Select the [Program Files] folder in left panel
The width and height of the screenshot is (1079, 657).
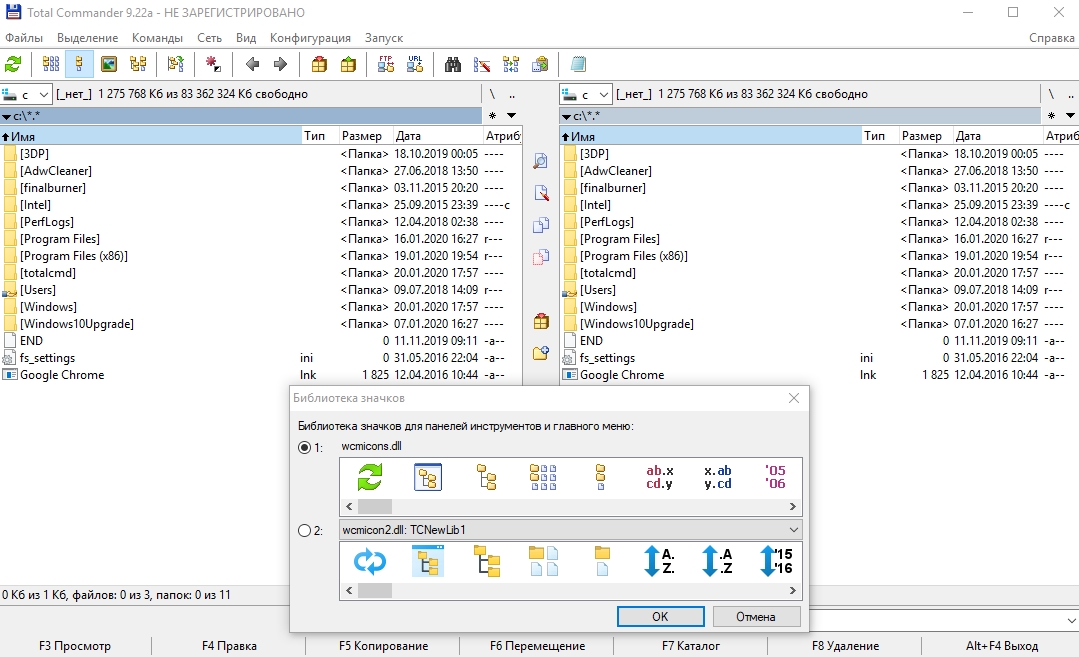59,239
